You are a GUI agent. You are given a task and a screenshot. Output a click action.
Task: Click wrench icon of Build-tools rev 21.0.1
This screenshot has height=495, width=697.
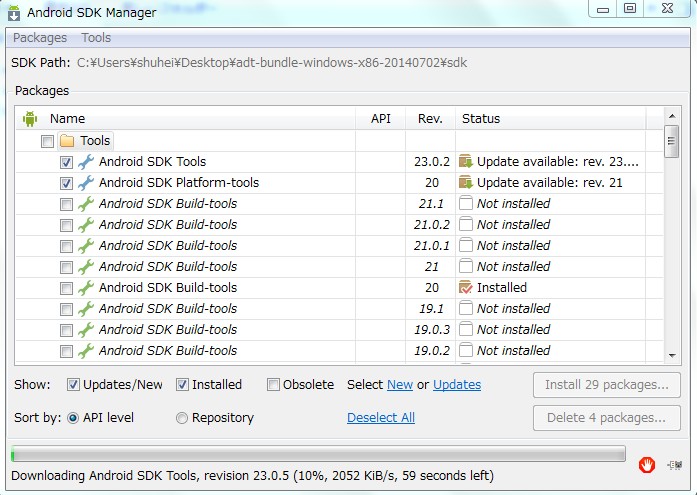[86, 246]
